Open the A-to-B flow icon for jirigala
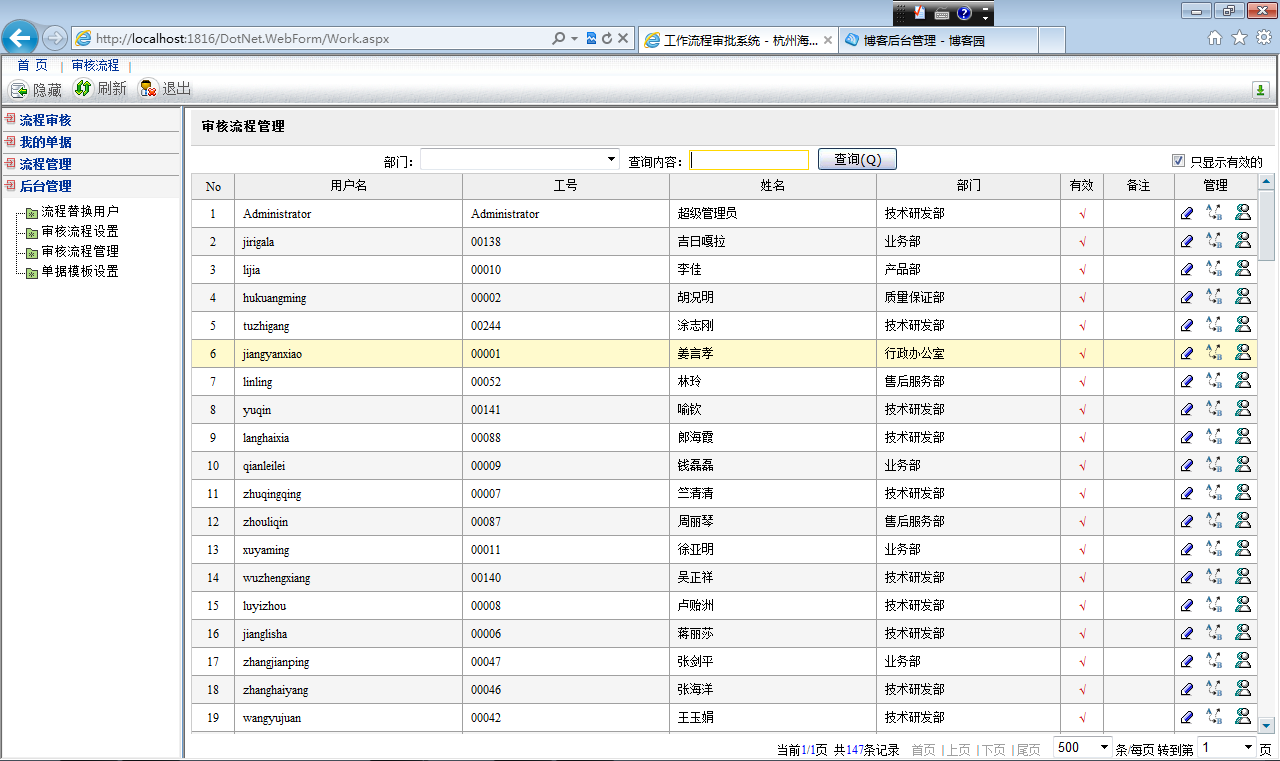Image resolution: width=1280 pixels, height=761 pixels. pyautogui.click(x=1214, y=240)
